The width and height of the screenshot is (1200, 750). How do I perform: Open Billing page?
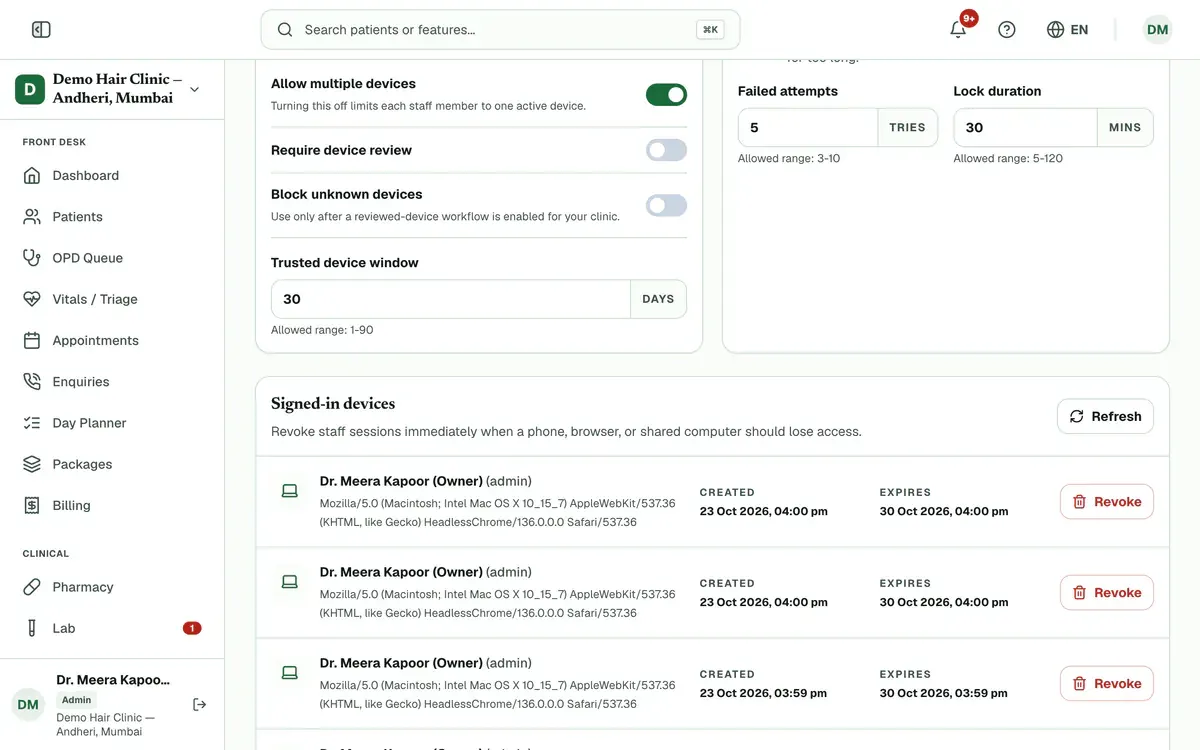(112, 506)
